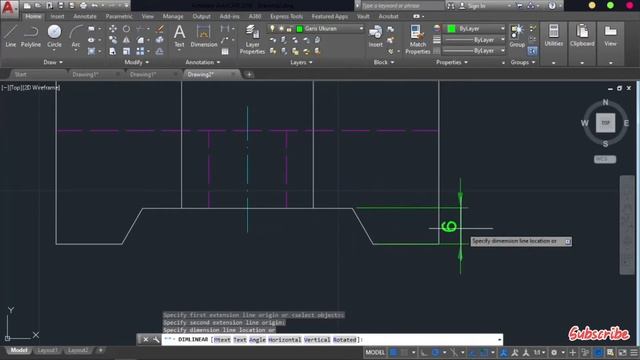Open the Home ribbon tab
Image resolution: width=640 pixels, height=360 pixels.
33,16
